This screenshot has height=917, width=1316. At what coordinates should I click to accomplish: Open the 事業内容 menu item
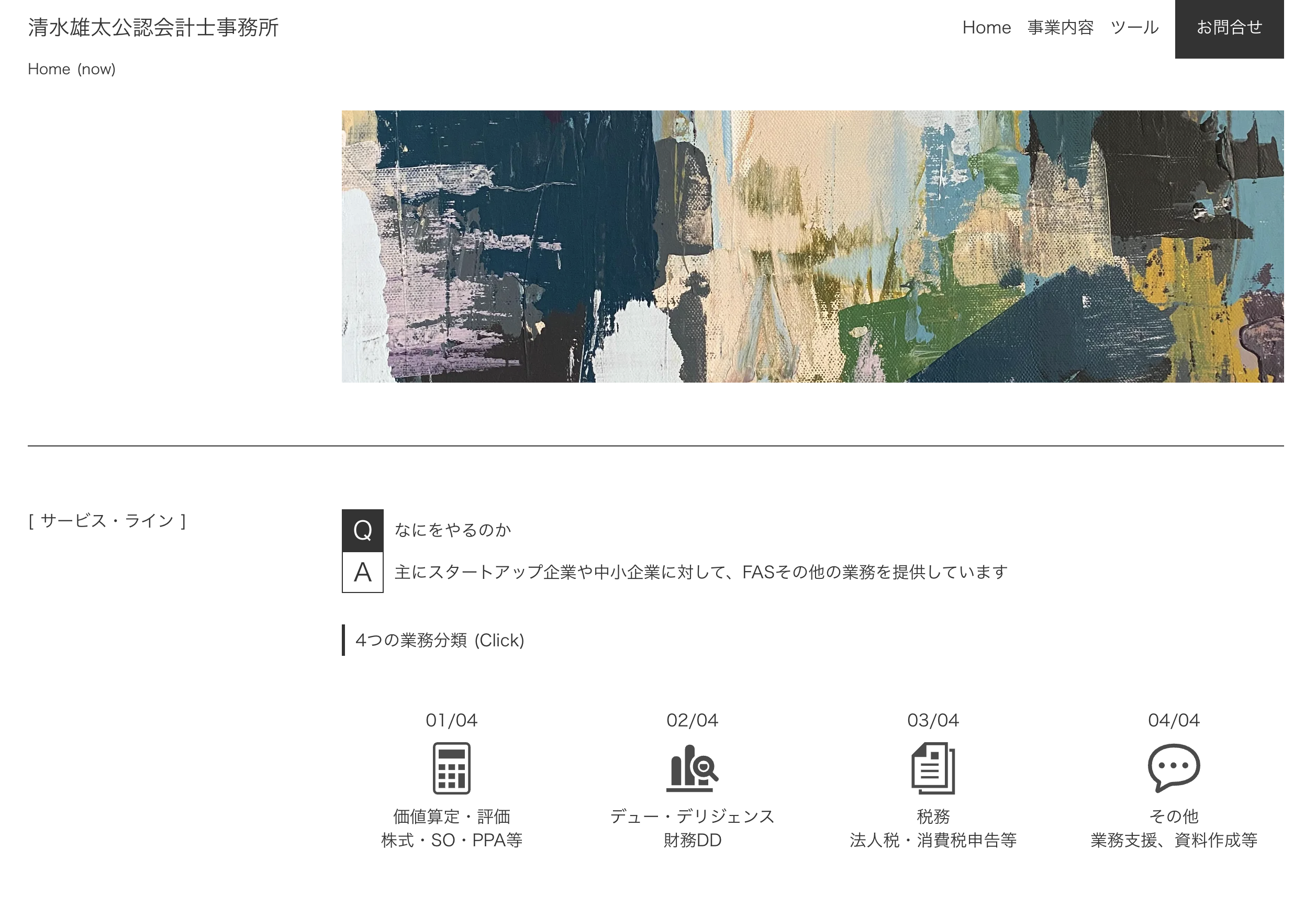(x=1060, y=28)
